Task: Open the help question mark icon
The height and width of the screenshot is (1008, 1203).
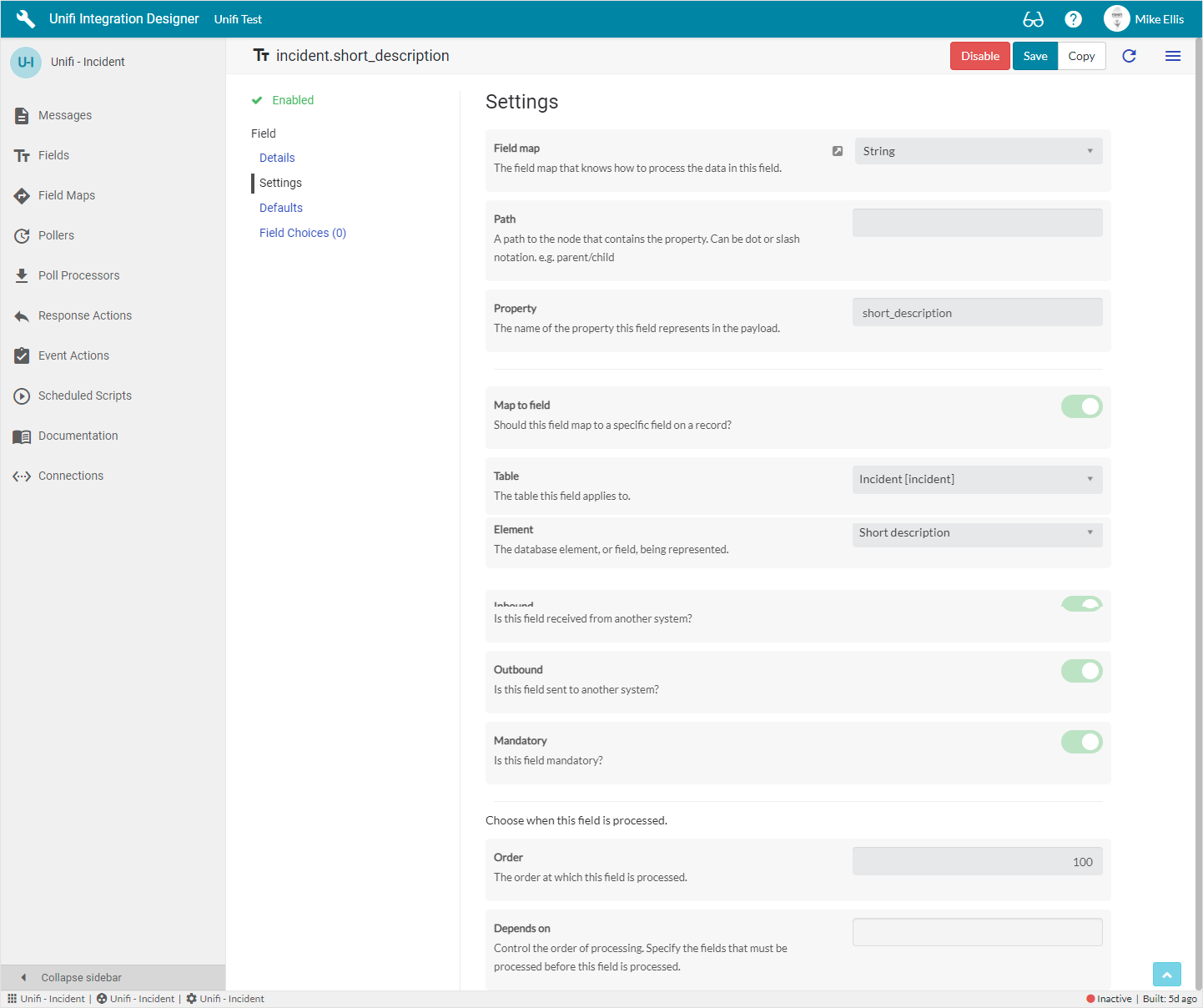Action: click(1074, 19)
